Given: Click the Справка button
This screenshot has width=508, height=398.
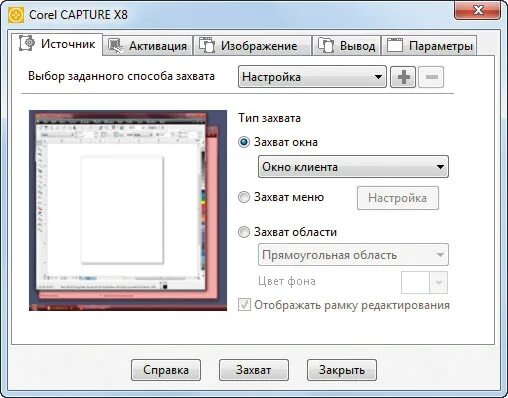Looking at the screenshot, I should pyautogui.click(x=166, y=370).
